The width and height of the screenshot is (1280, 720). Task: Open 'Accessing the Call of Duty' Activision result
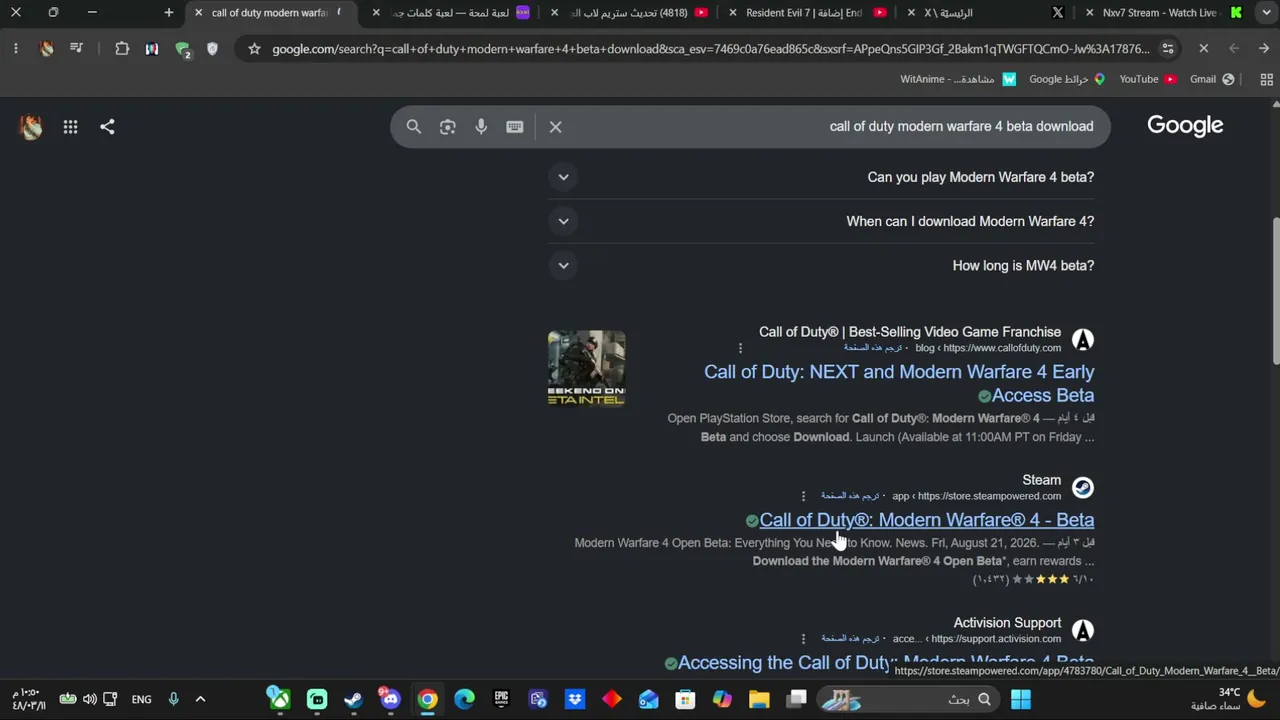(886, 663)
